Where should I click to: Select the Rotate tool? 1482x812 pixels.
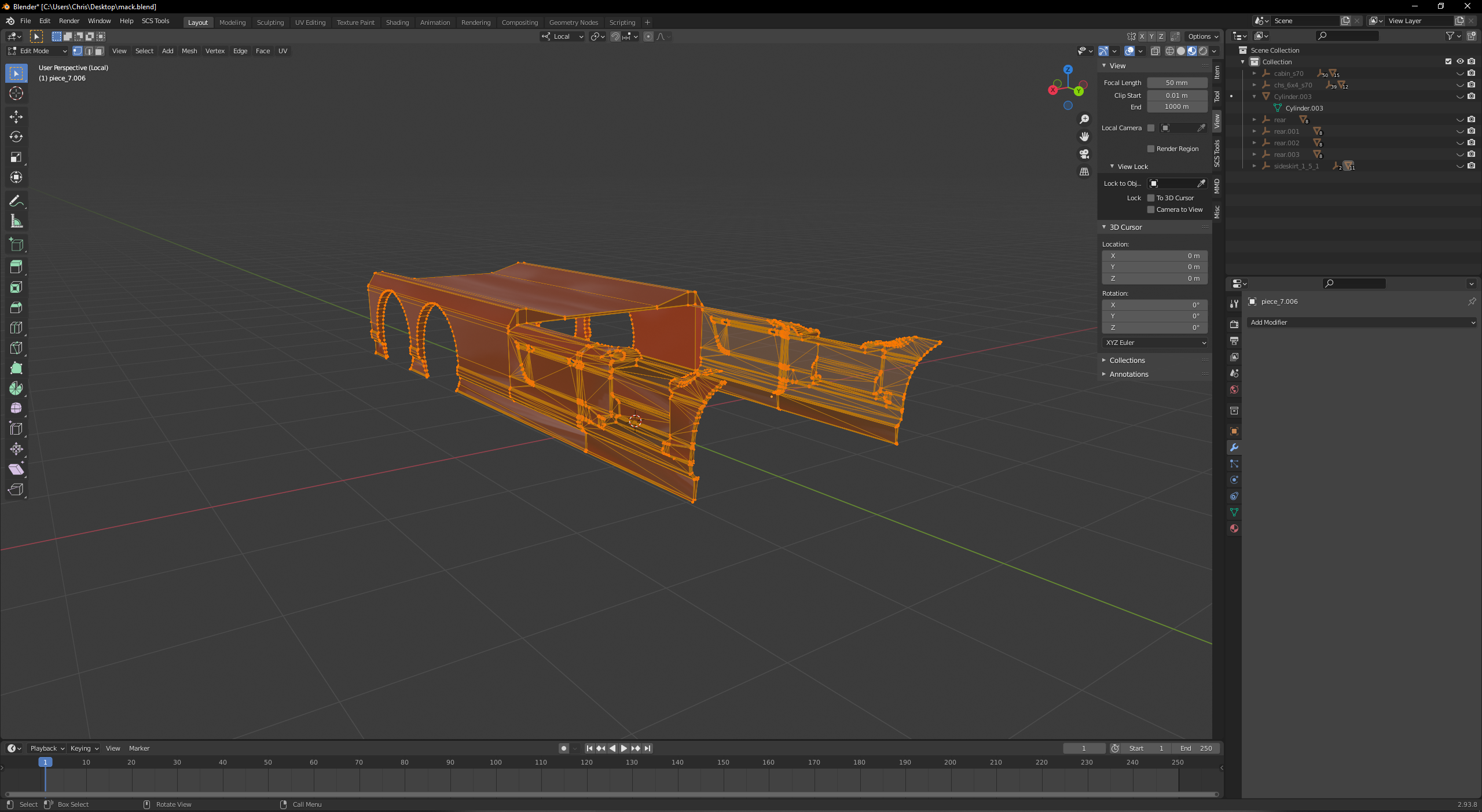pyautogui.click(x=16, y=137)
